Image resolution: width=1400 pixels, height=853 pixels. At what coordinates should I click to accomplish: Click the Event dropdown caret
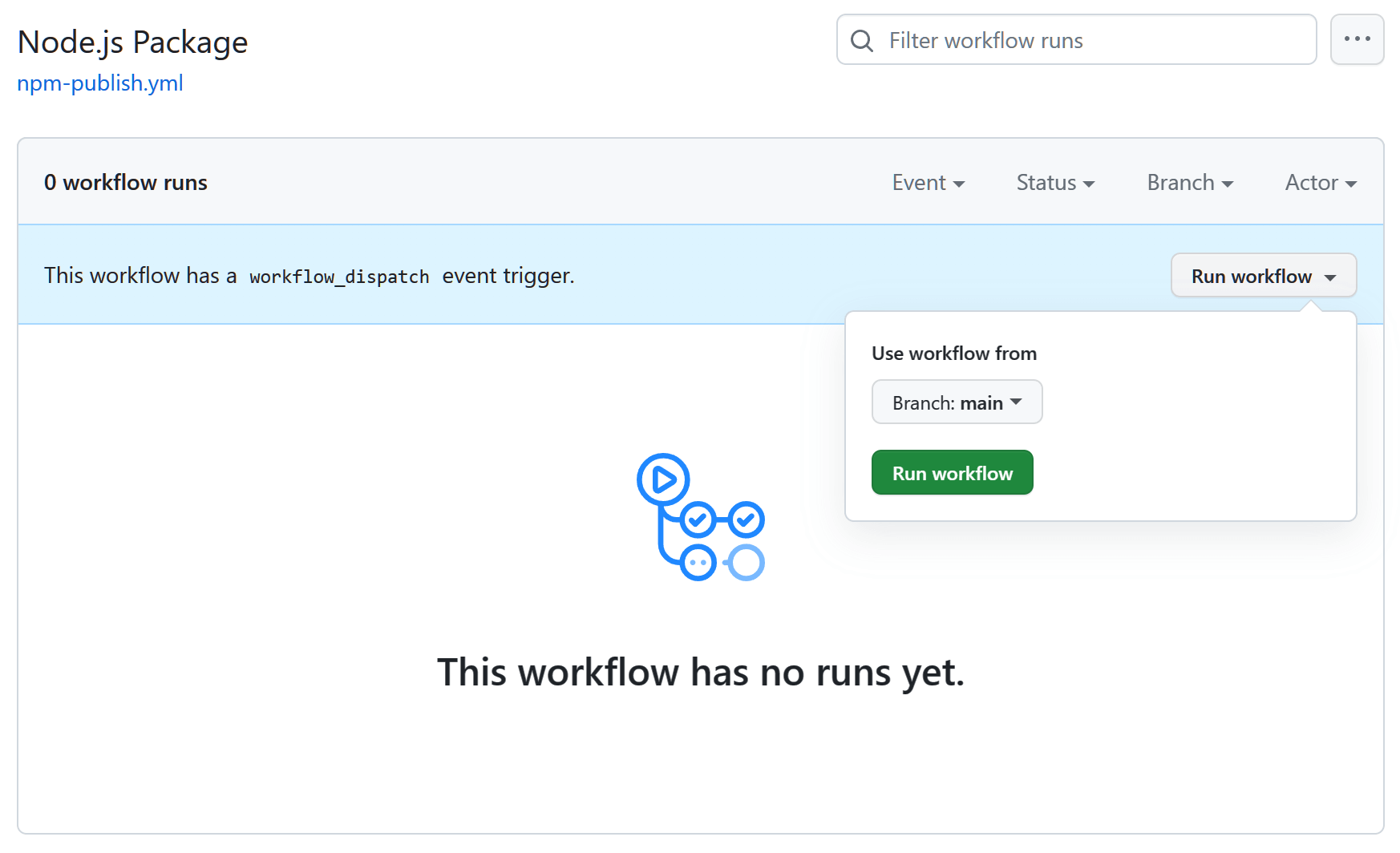coord(961,184)
